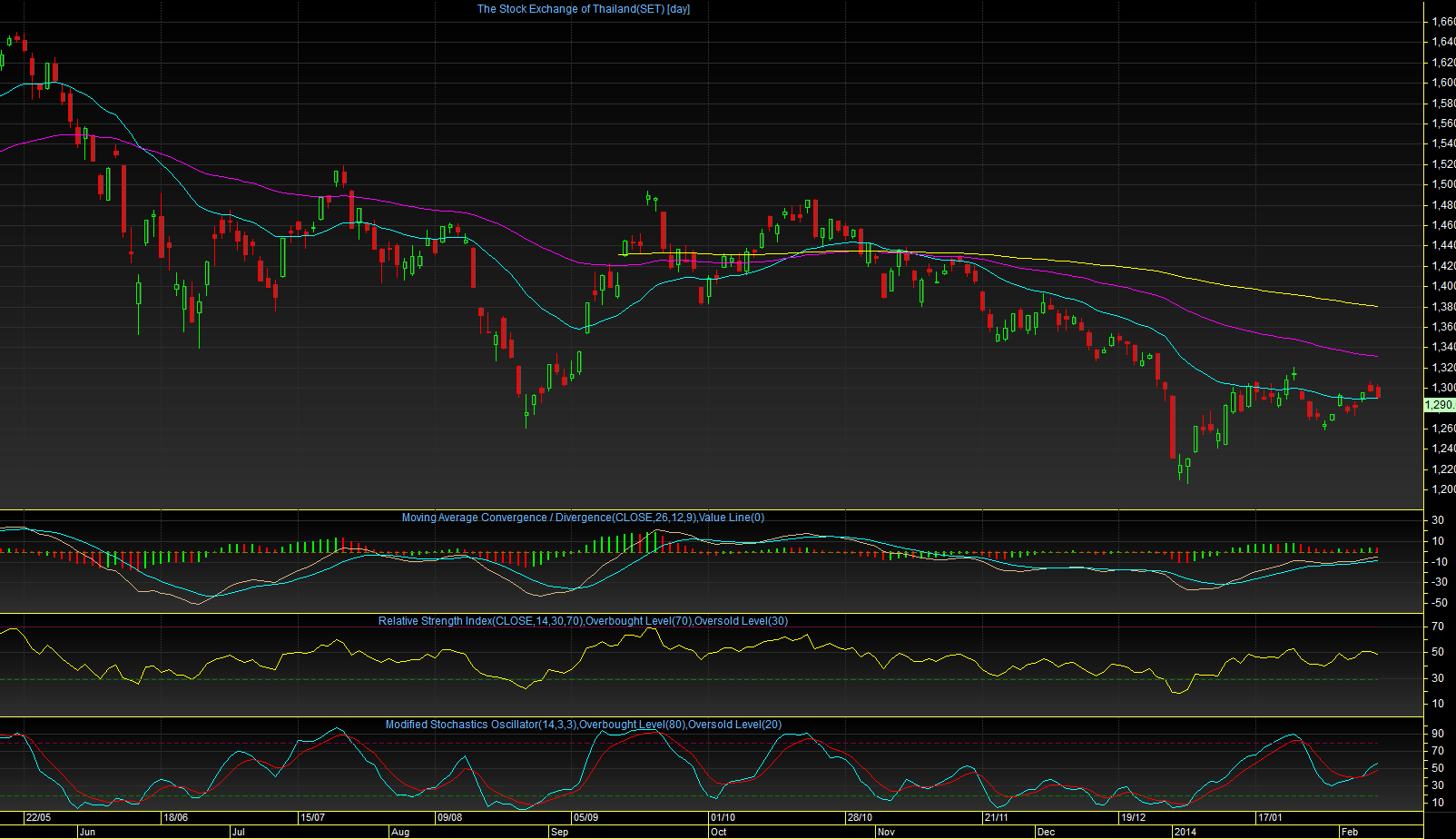Click the 1,600 price axis label
Image resolution: width=1456 pixels, height=839 pixels.
[x=1443, y=83]
